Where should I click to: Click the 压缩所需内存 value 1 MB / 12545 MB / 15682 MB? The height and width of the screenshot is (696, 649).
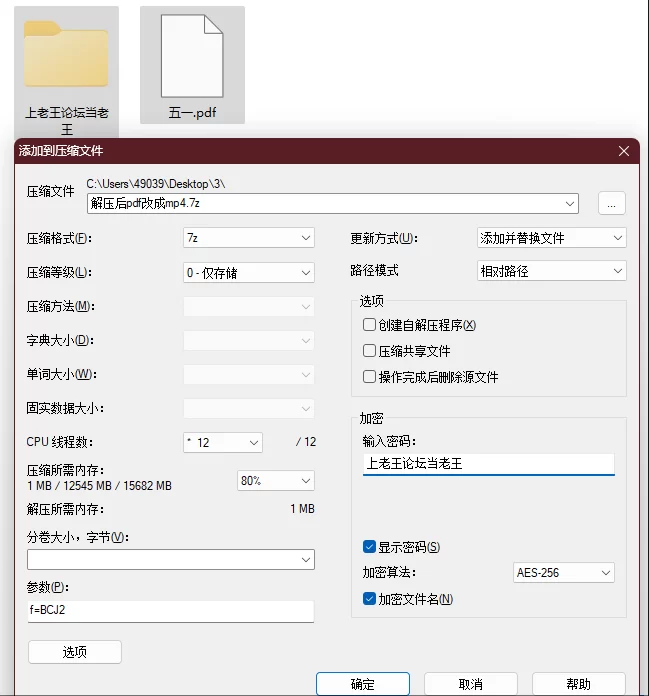tap(99, 486)
